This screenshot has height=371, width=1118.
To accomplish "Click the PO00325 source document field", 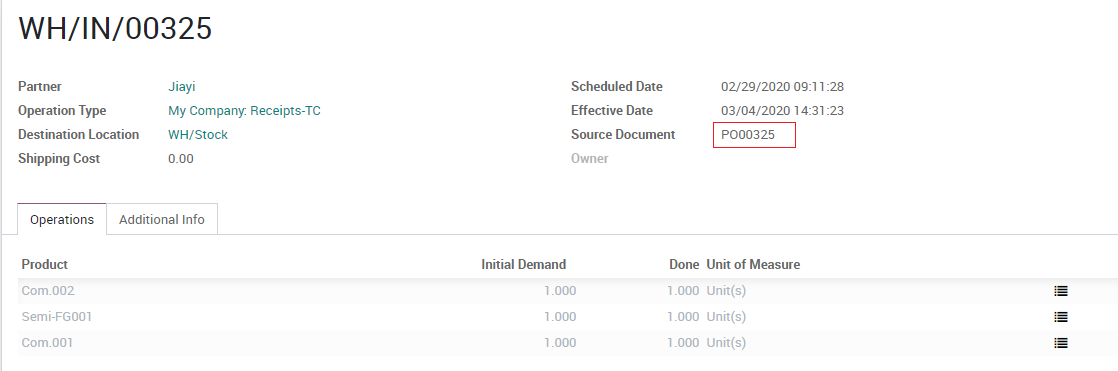I will (x=754, y=135).
